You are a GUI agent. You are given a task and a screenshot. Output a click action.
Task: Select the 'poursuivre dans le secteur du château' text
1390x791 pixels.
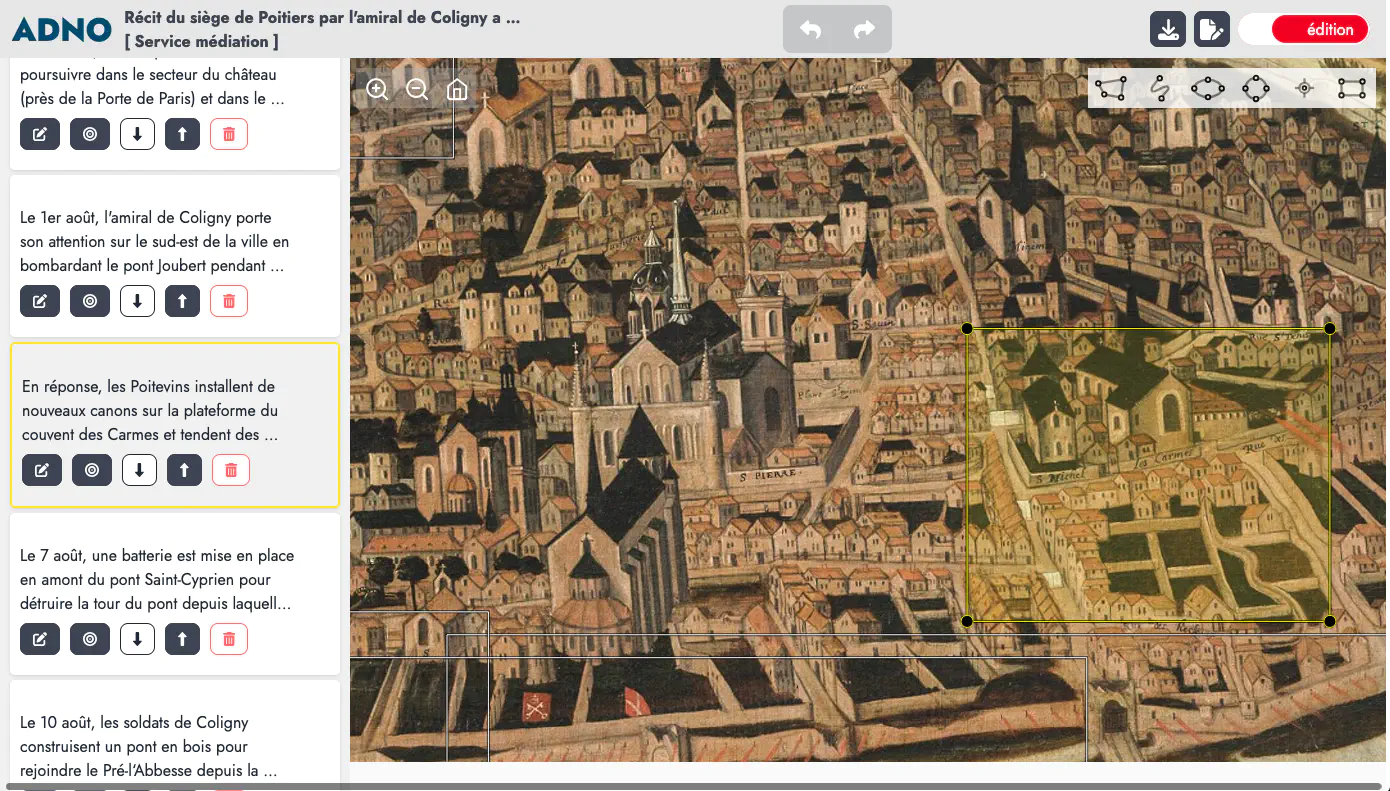148,74
